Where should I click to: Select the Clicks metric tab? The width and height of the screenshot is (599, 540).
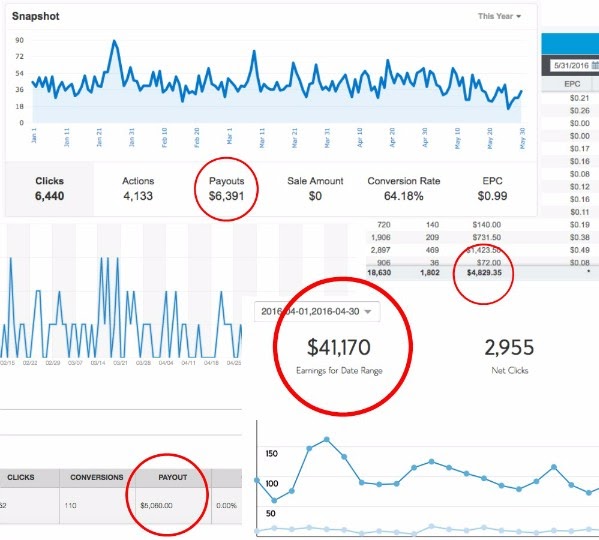click(x=49, y=189)
